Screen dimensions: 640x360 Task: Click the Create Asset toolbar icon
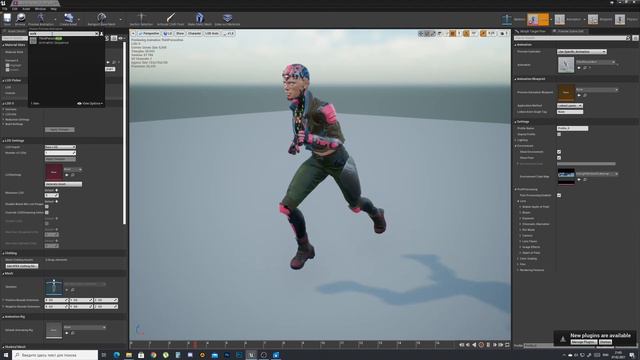(x=68, y=18)
